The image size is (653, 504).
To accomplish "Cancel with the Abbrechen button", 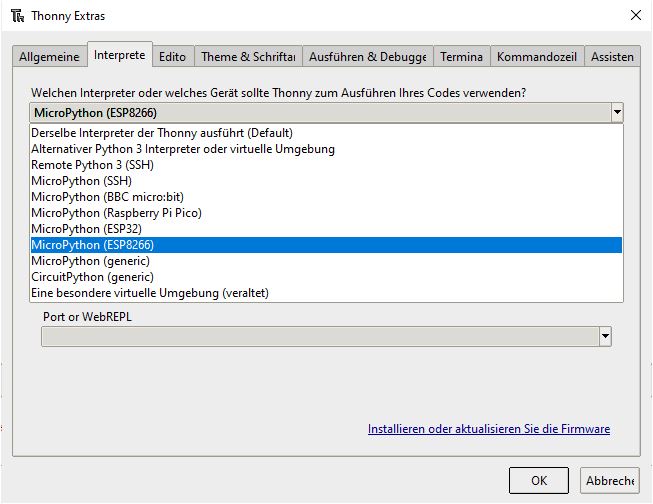I will [610, 480].
